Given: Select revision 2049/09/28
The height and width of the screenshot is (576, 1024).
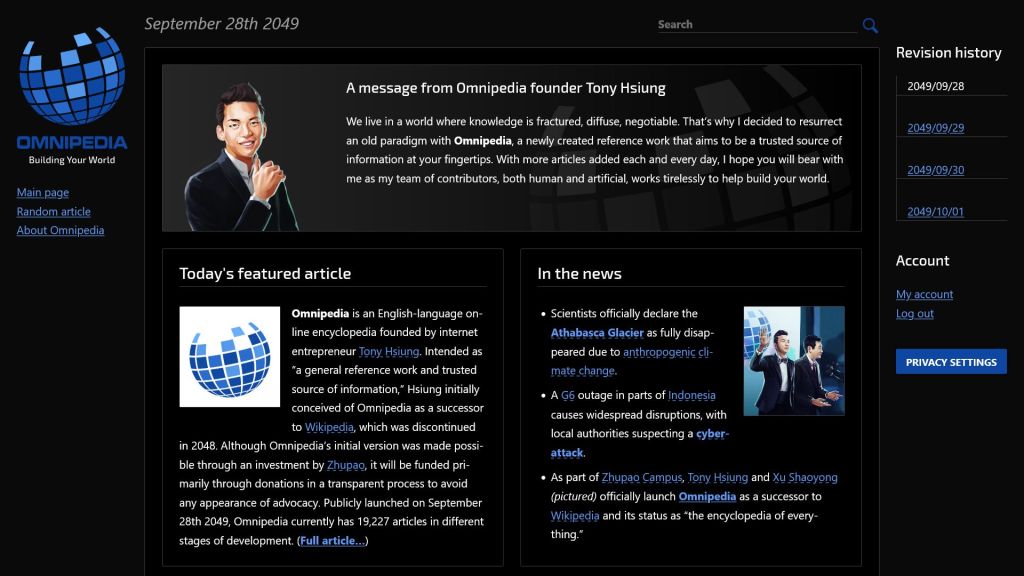Looking at the screenshot, I should pos(935,86).
